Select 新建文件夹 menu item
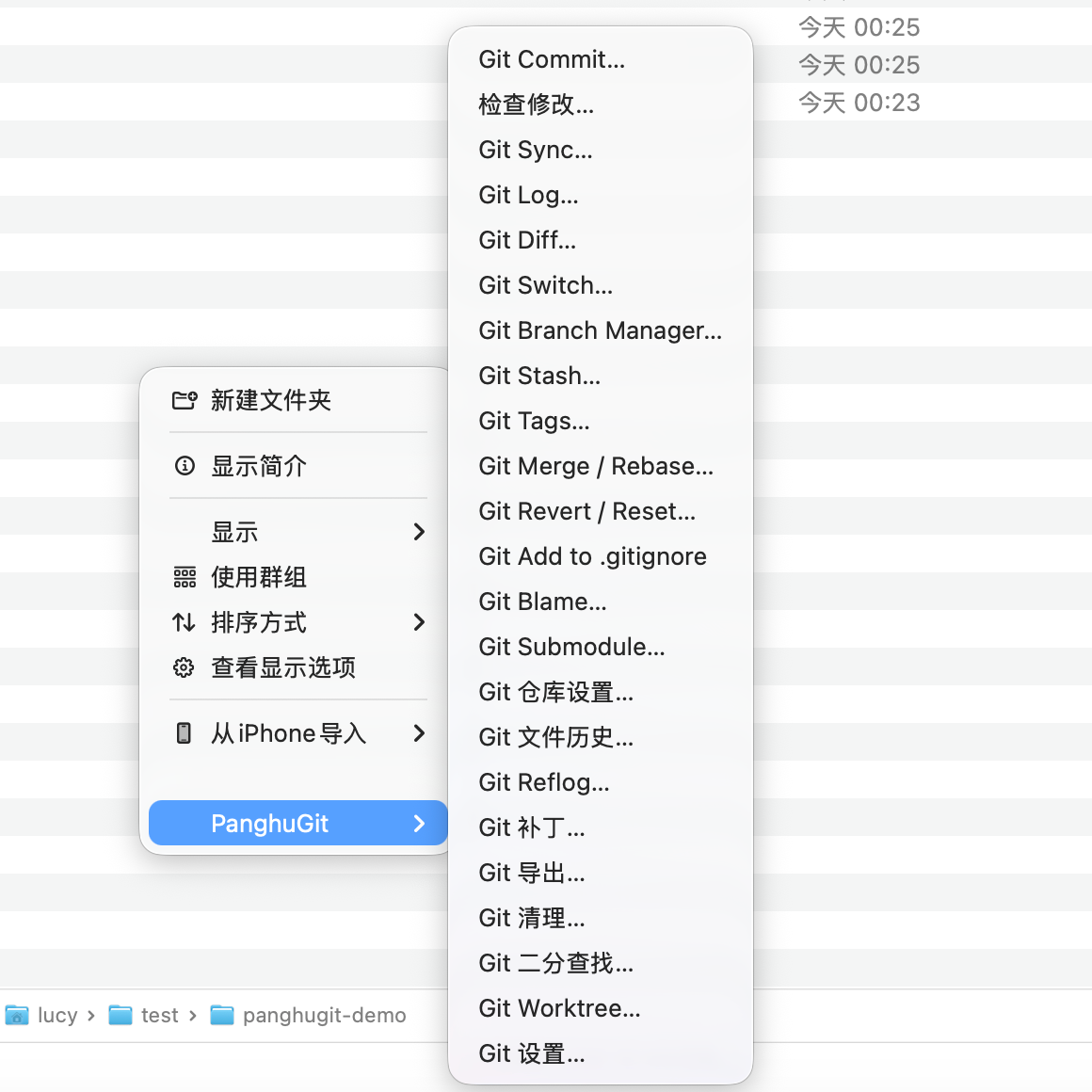 coord(298,400)
